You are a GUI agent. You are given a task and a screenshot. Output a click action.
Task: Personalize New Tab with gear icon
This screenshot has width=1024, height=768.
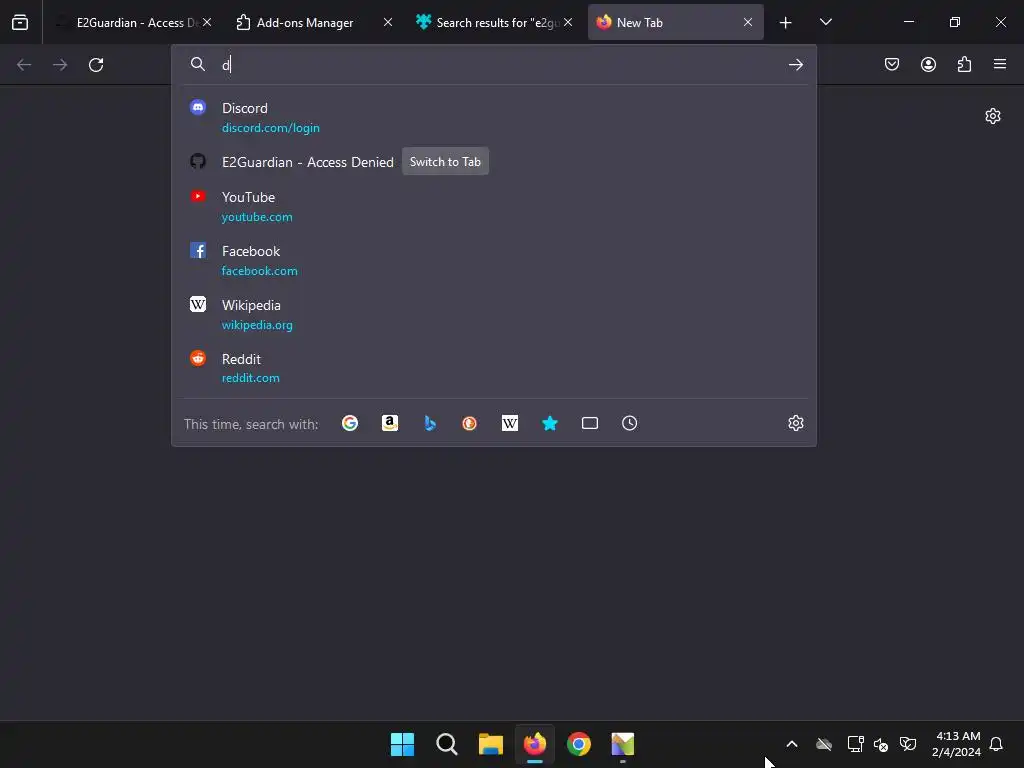993,116
